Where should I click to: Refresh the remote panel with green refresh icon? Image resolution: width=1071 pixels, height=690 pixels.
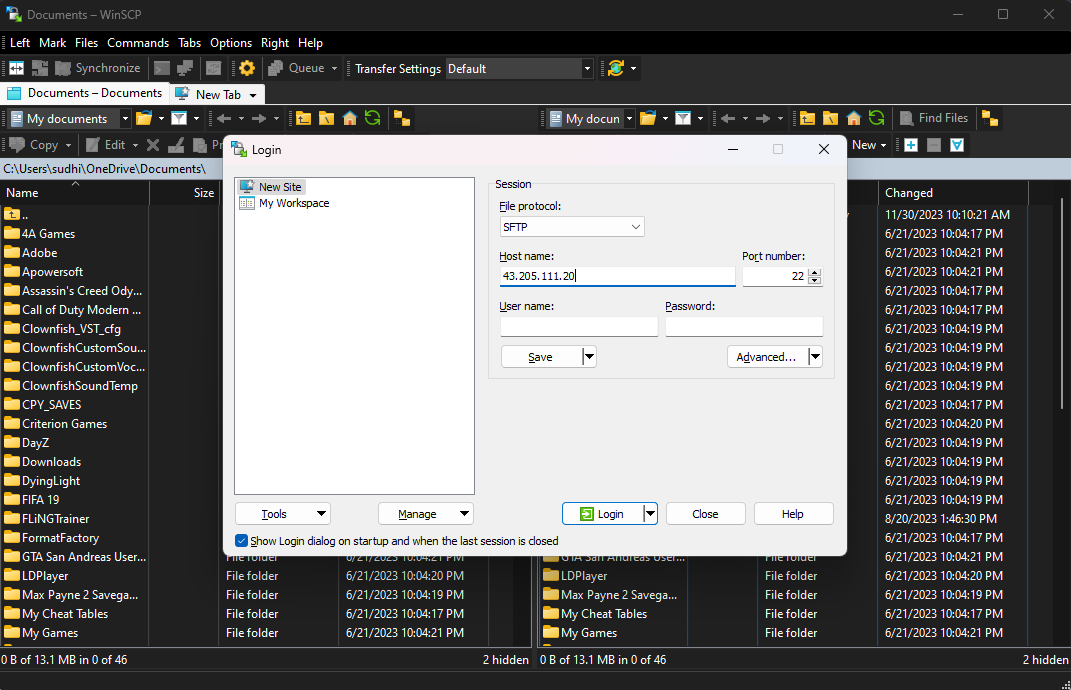pyautogui.click(x=877, y=118)
